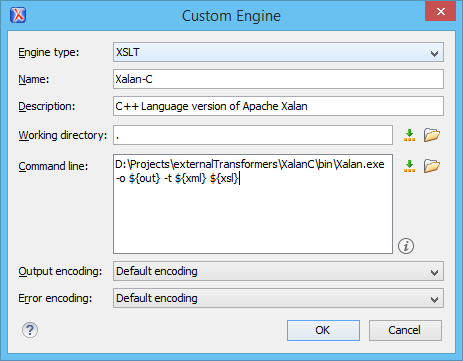Click the Cancel button
463x361 pixels.
405,330
